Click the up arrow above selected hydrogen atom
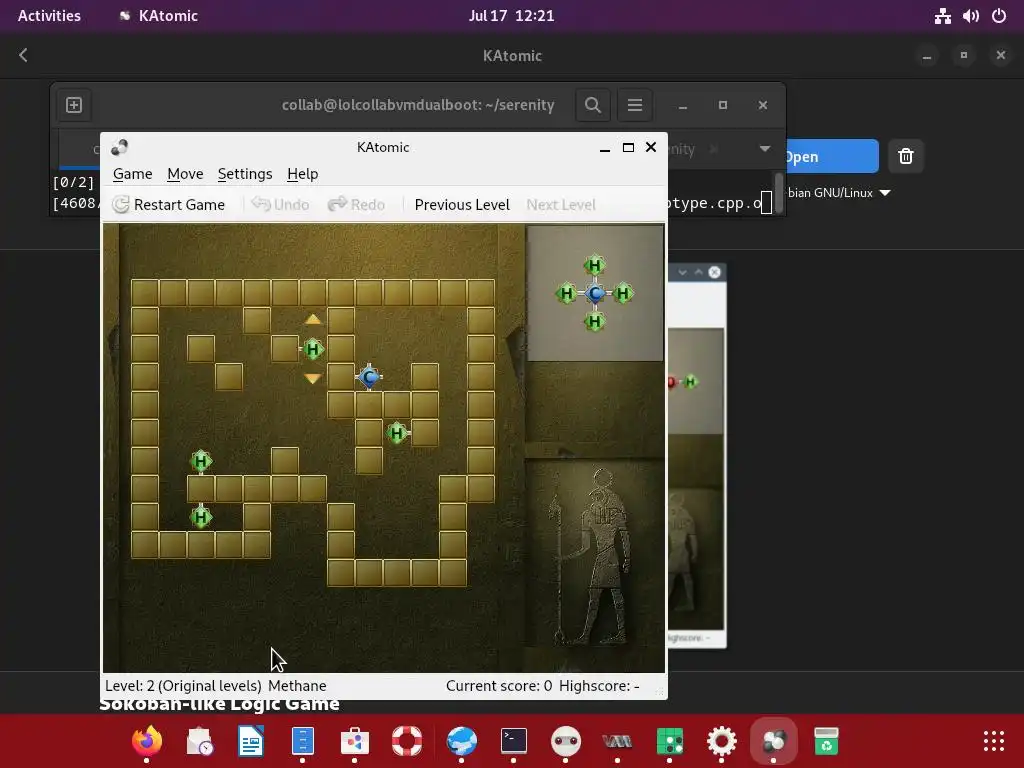This screenshot has width=1024, height=768. coord(313,319)
